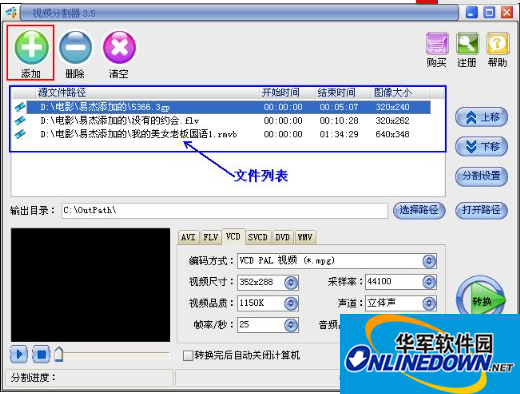Expand the encoding method (编码方式) dropdown
Screen dimensions: 520x394
429,261
